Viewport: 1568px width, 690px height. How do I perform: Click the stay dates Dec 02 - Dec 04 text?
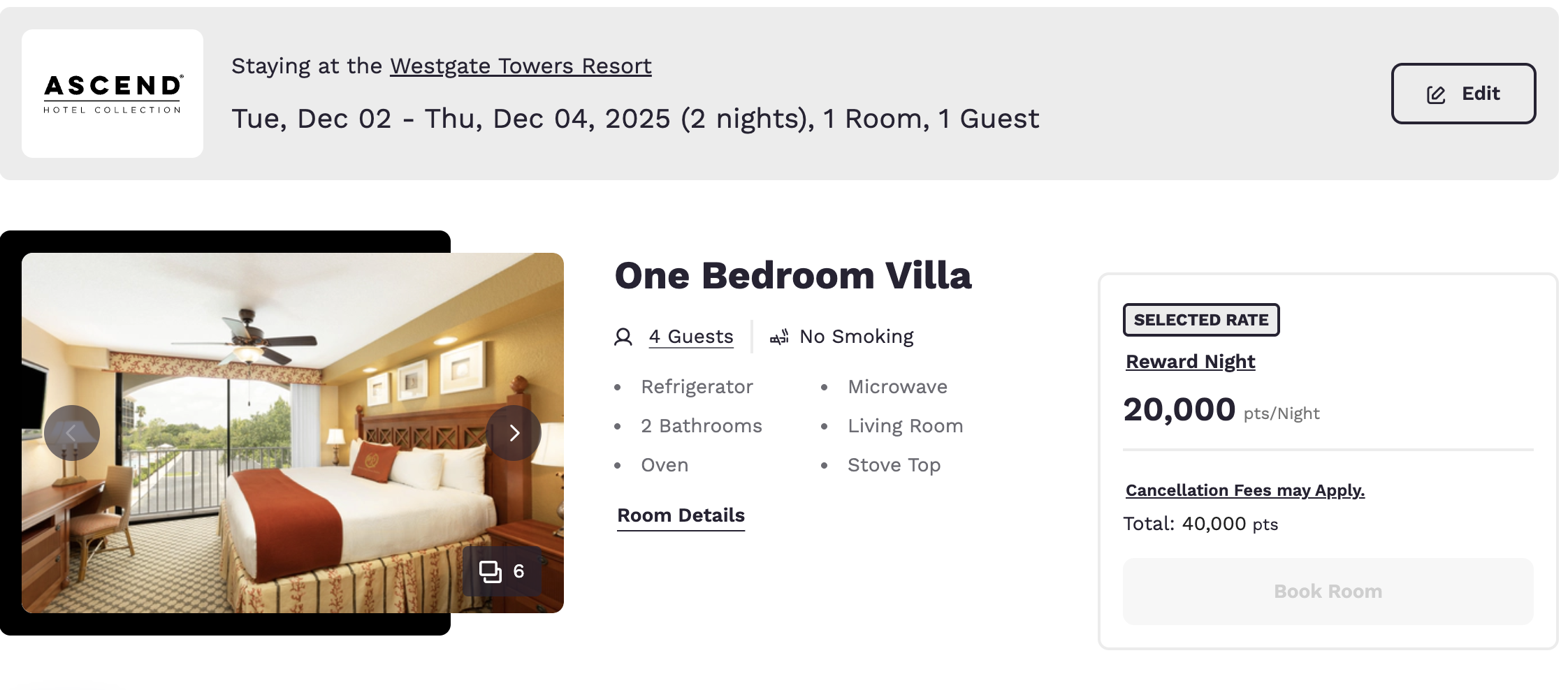(x=634, y=118)
